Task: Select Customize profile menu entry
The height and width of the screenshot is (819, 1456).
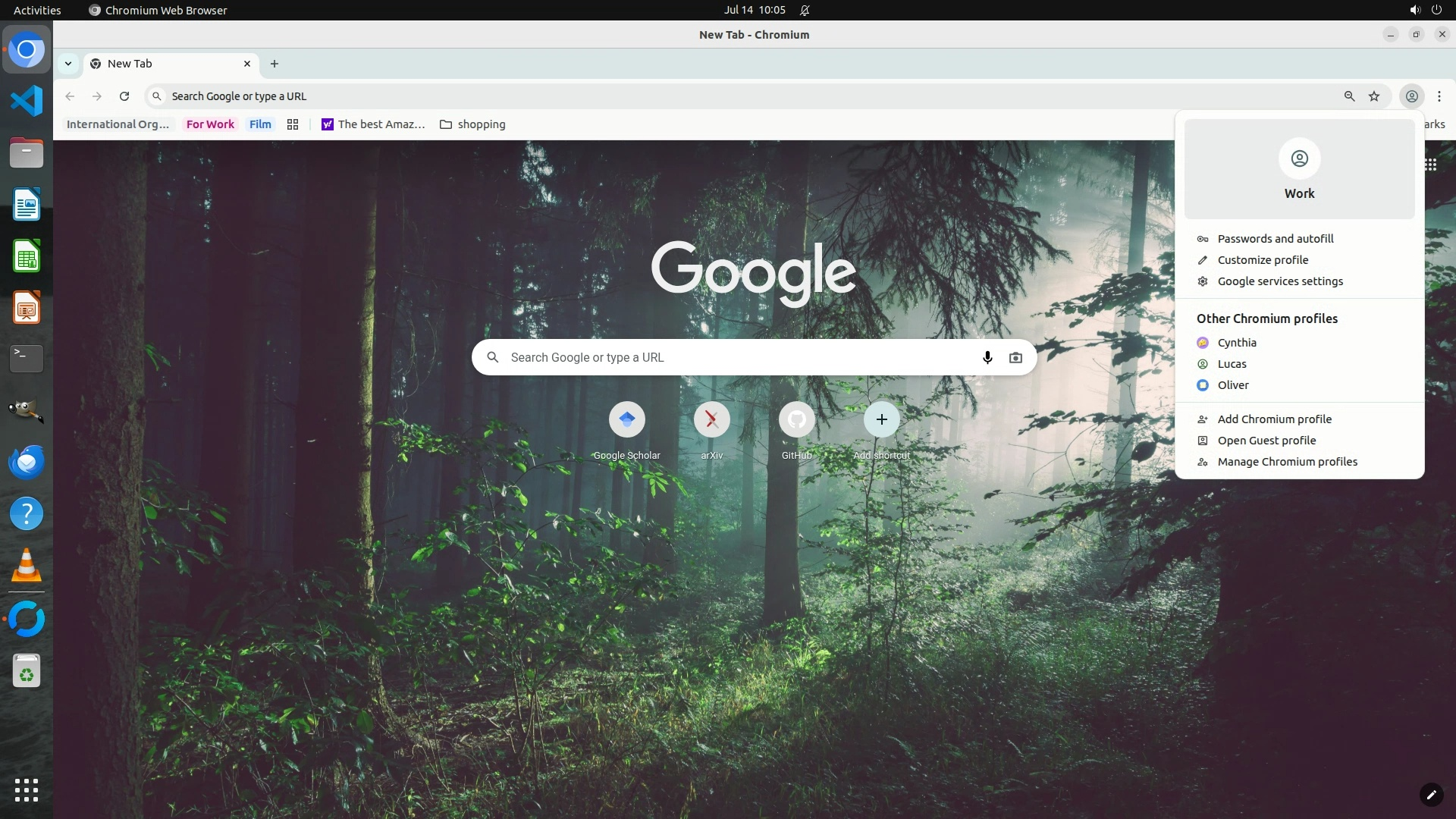Action: click(x=1263, y=260)
